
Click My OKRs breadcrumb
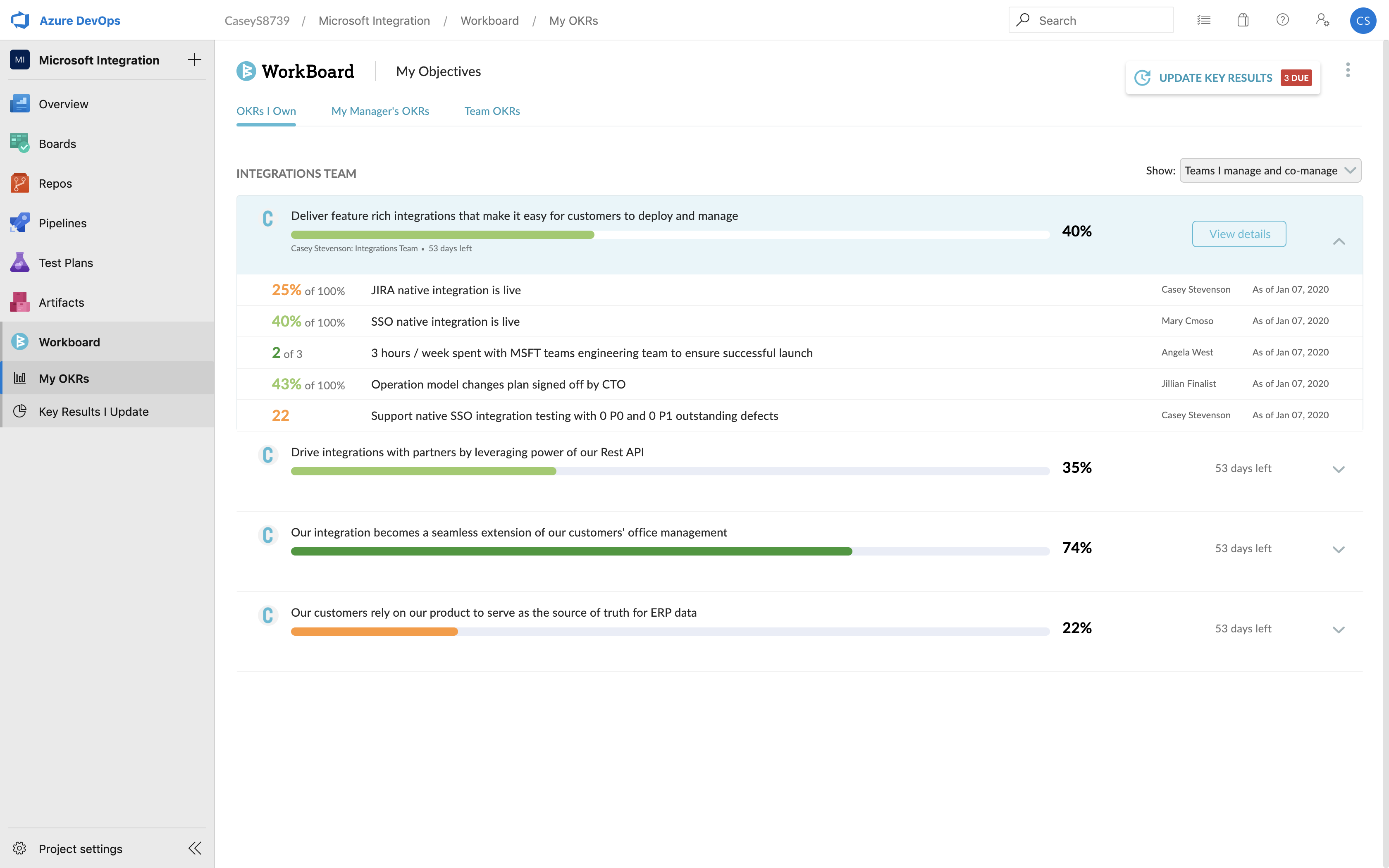573,21
